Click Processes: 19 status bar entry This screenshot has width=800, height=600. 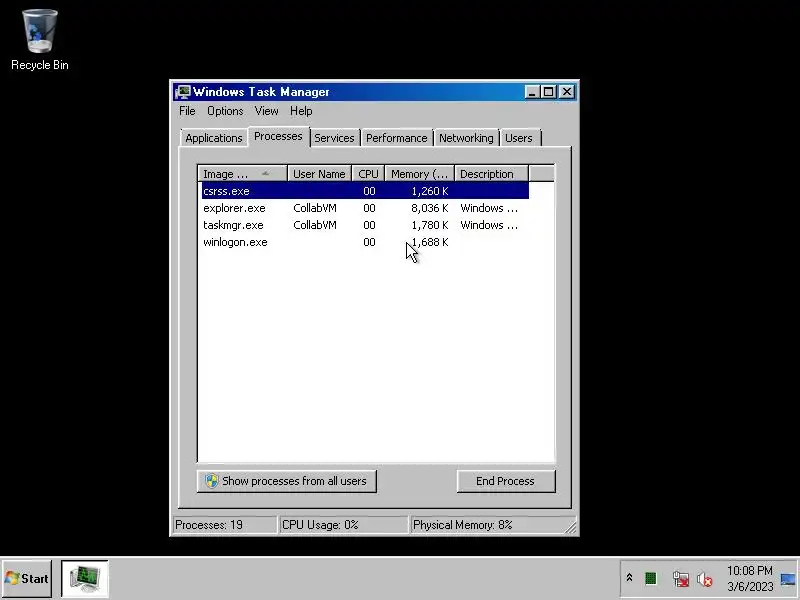pos(225,525)
